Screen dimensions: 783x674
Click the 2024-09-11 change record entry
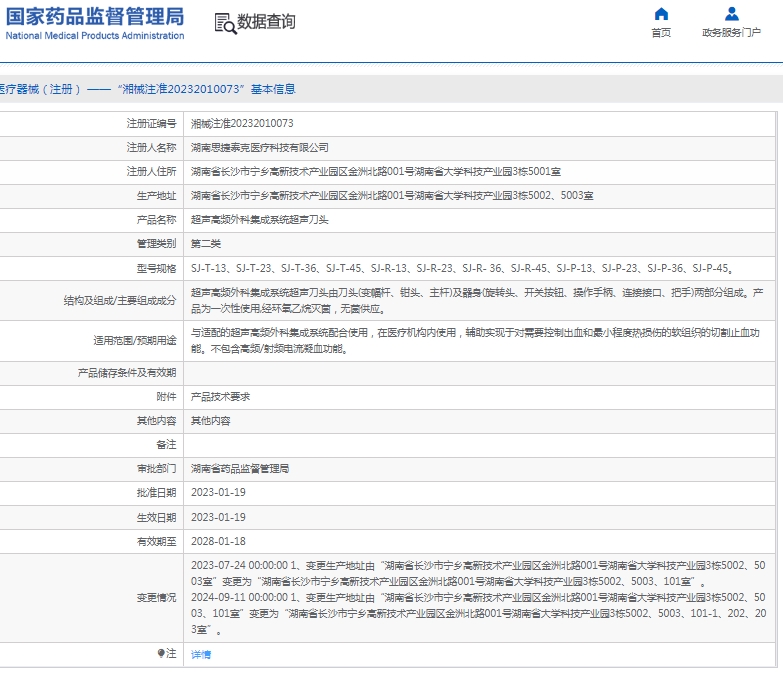click(478, 613)
